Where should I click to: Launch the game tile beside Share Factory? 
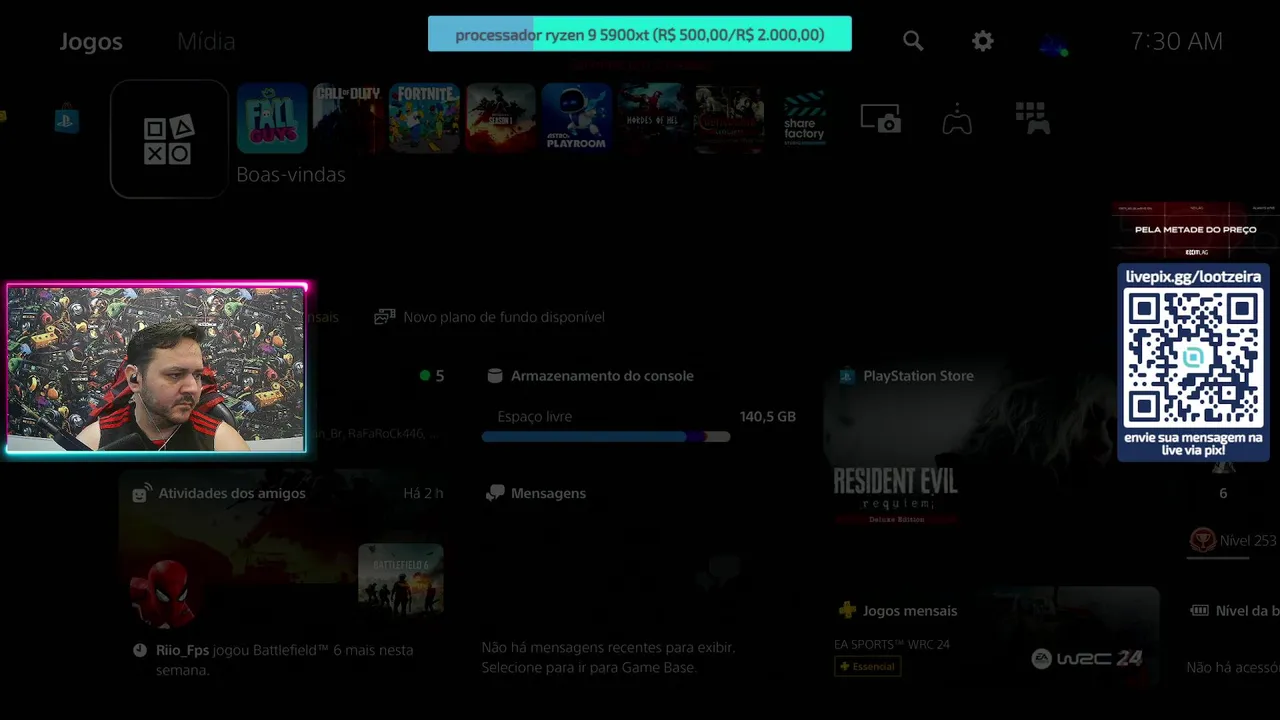point(728,118)
